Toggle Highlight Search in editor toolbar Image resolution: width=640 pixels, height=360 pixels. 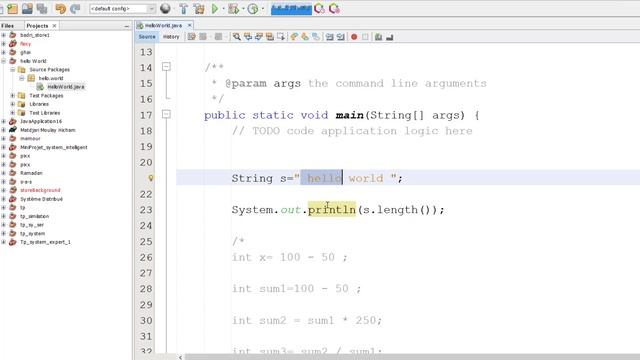click(269, 37)
